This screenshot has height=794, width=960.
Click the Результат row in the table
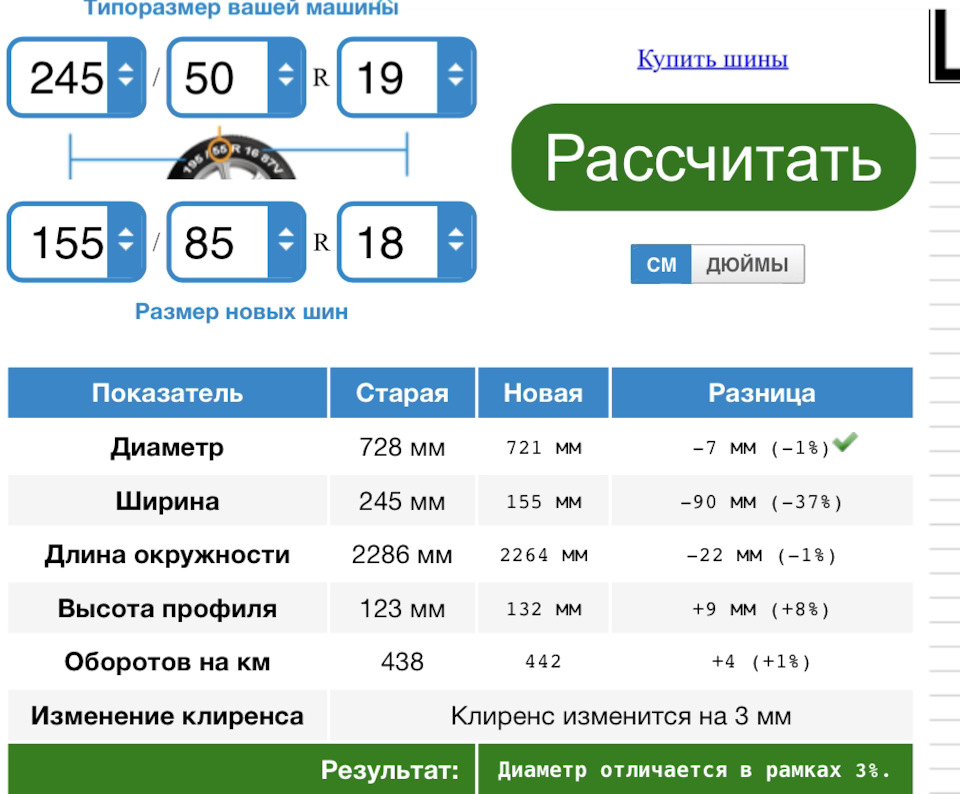(390, 770)
